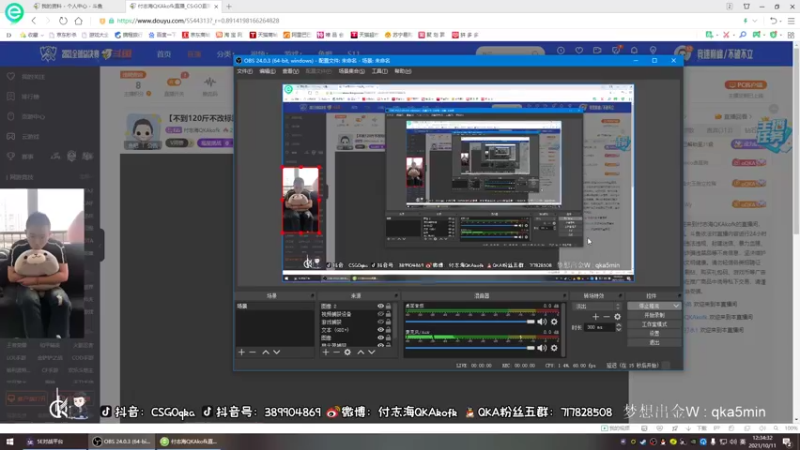Toggle lock on 文本 (GDI+) source
Screen dimensions: 800x450
point(388,330)
